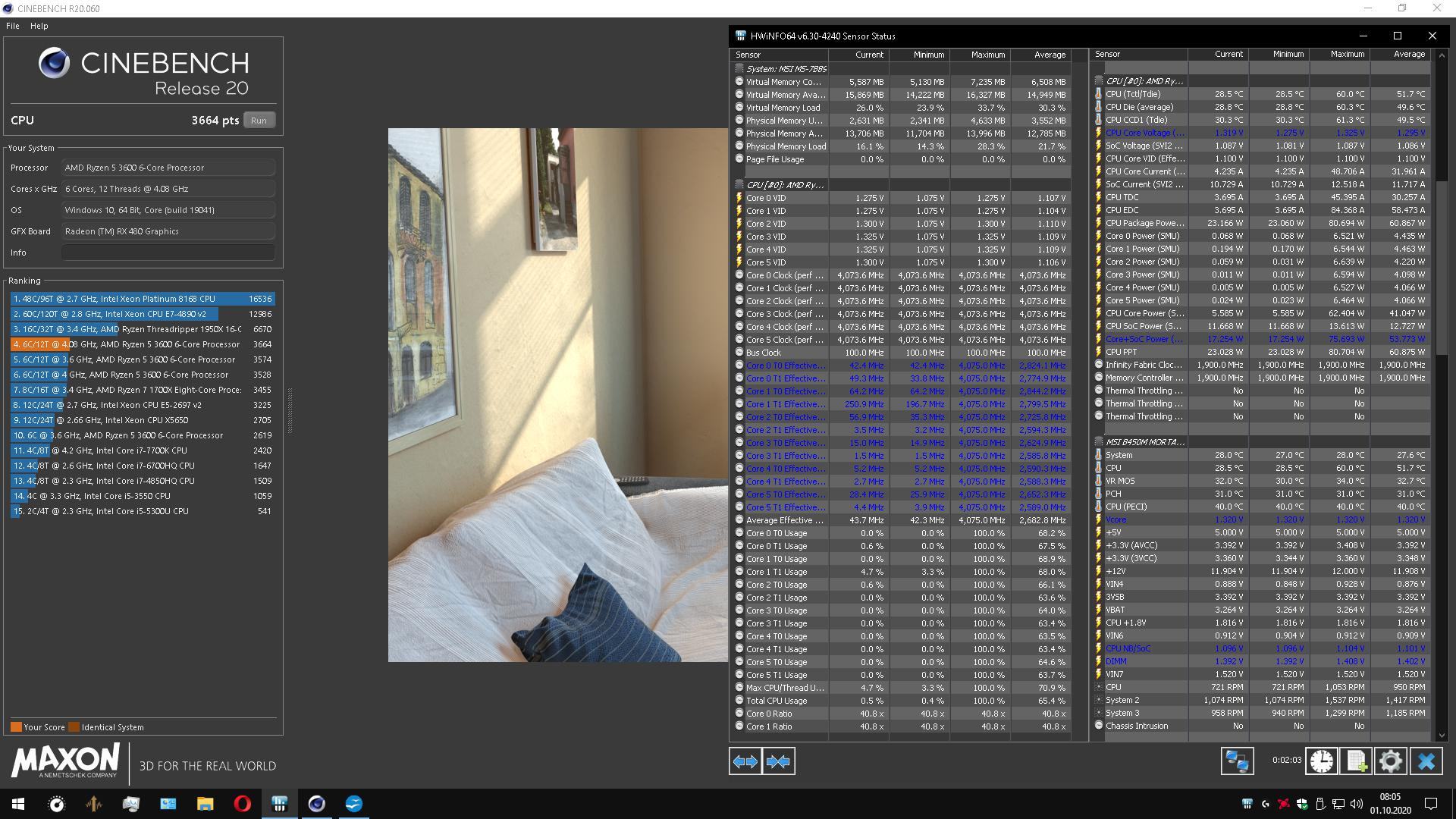Screen dimensions: 1456x819
Task: Click the Current column header in left panel
Action: (x=858, y=55)
